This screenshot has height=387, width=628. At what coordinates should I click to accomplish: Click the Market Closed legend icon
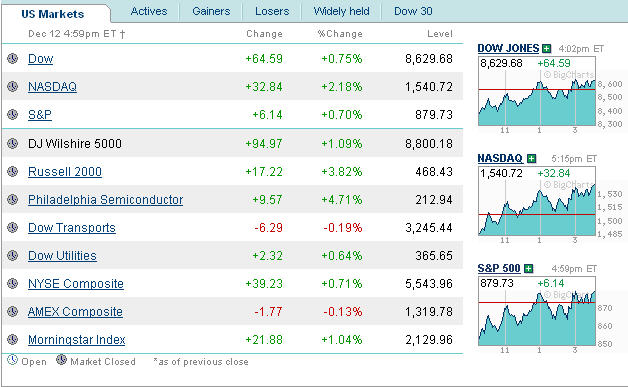61,359
